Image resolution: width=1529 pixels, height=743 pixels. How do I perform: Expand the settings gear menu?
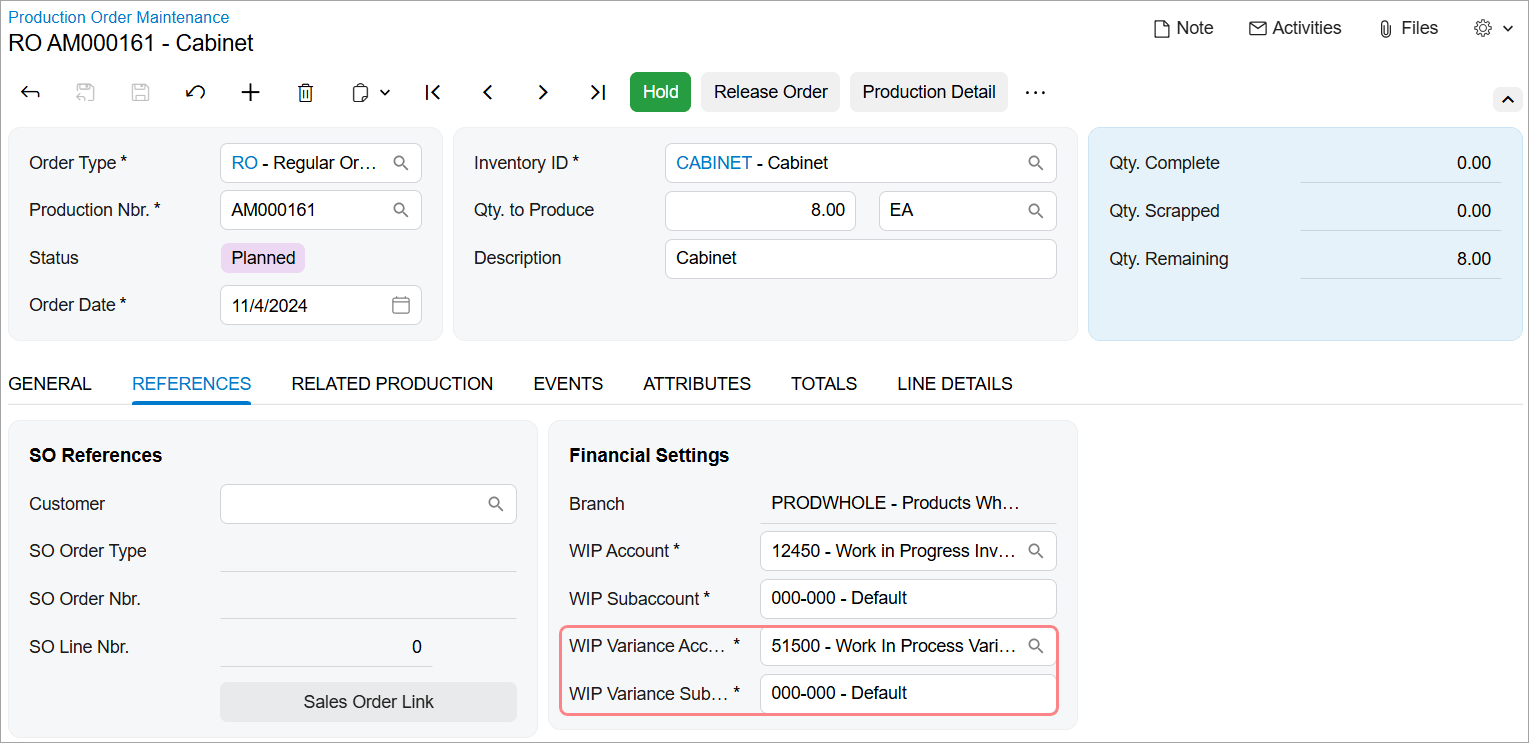click(1493, 28)
